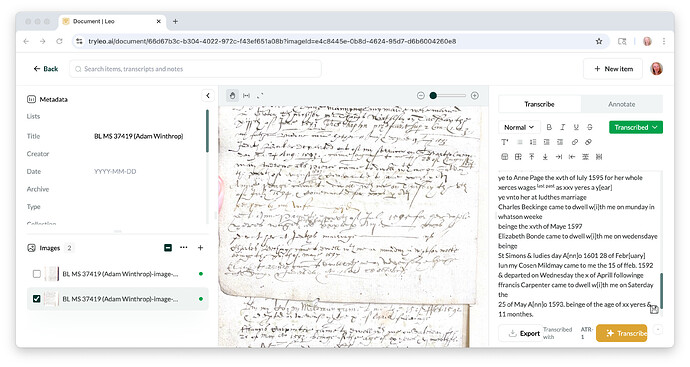Insert a bulleted list
The width and height of the screenshot is (690, 367).
click(520, 142)
